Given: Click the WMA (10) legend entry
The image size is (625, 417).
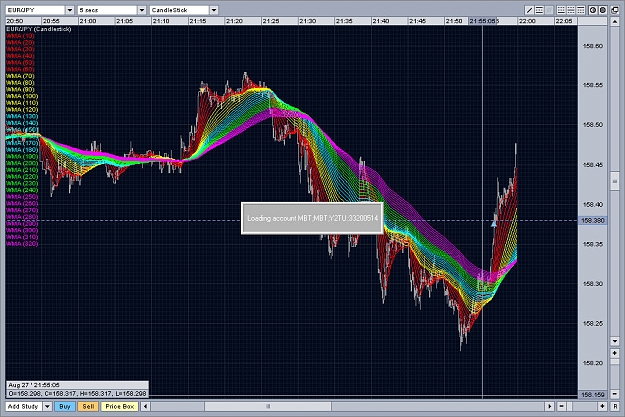Looking at the screenshot, I should [20, 36].
